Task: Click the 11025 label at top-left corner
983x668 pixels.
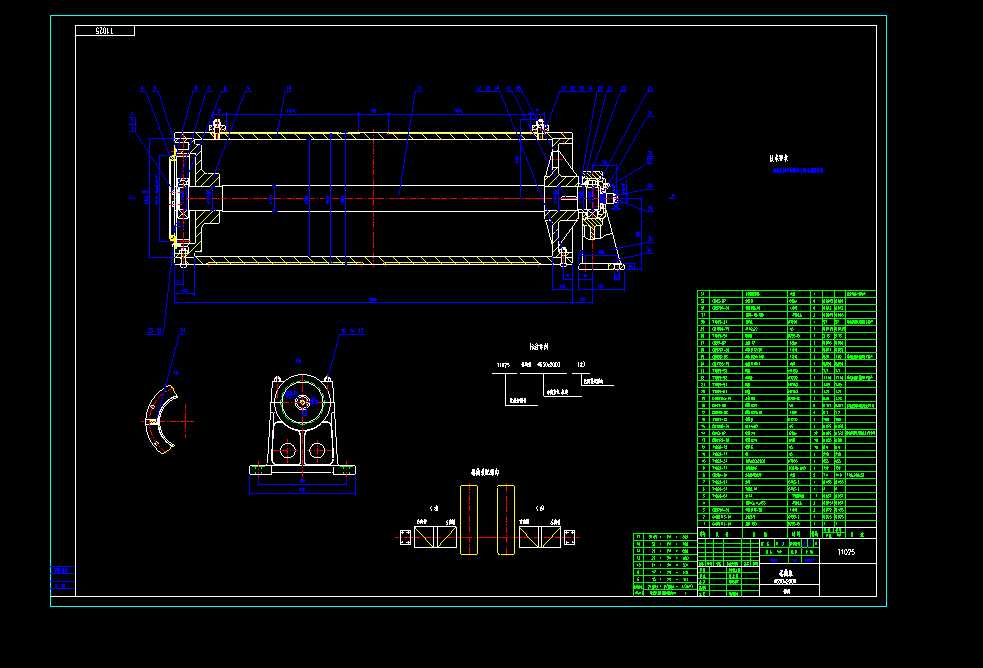Action: pyautogui.click(x=105, y=30)
